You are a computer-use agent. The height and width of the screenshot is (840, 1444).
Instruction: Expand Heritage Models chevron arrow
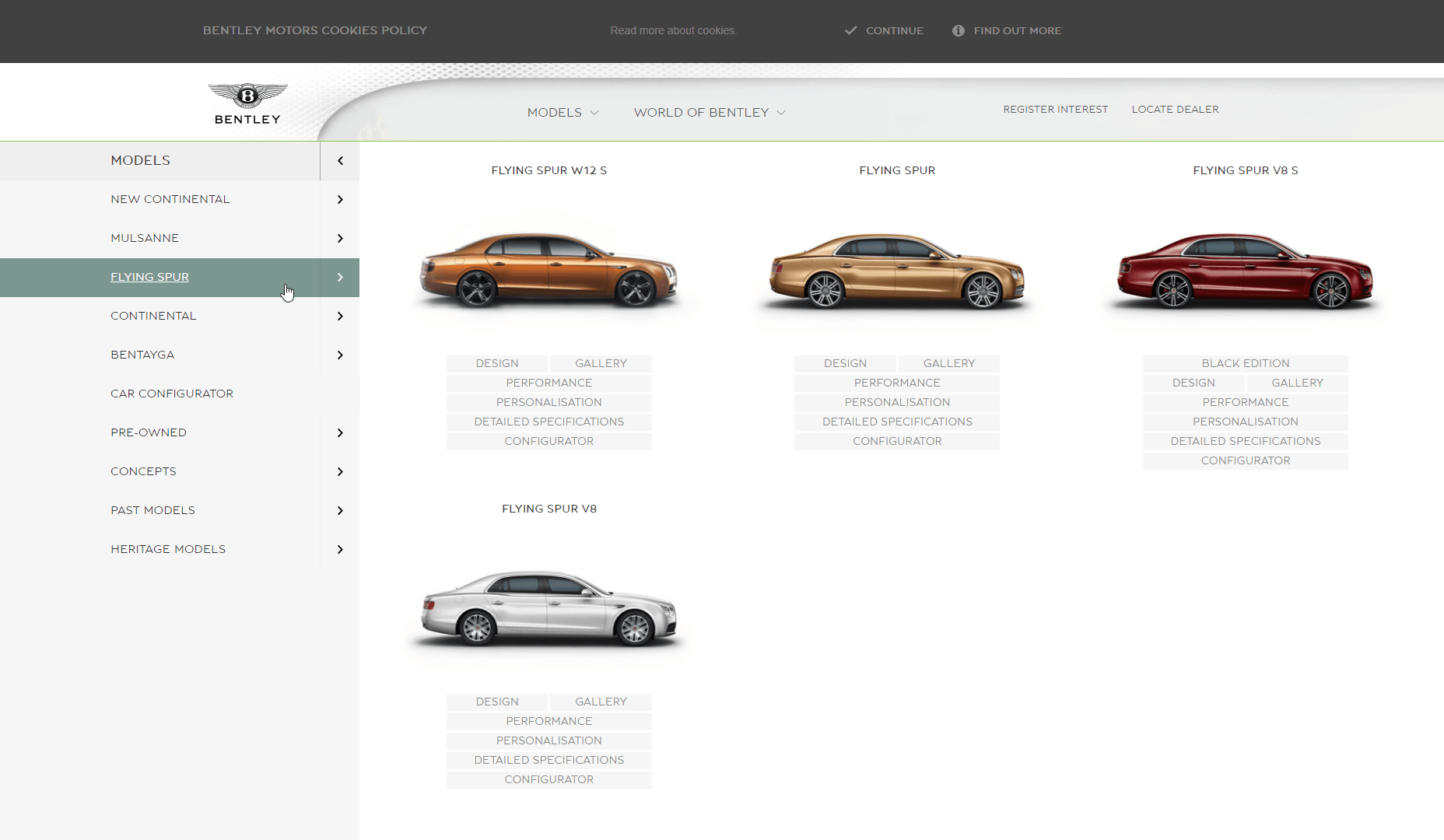[340, 549]
